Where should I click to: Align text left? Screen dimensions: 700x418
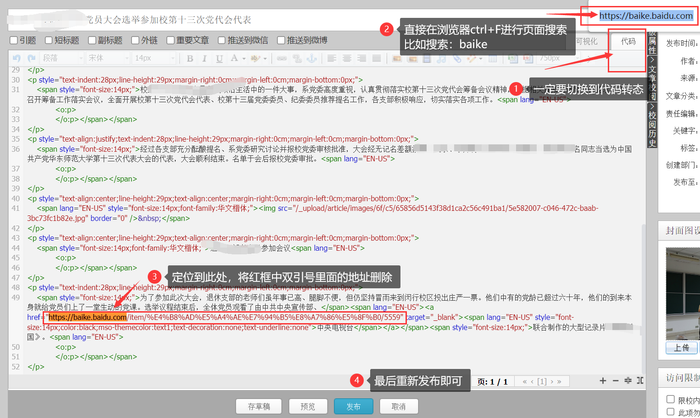(332, 59)
